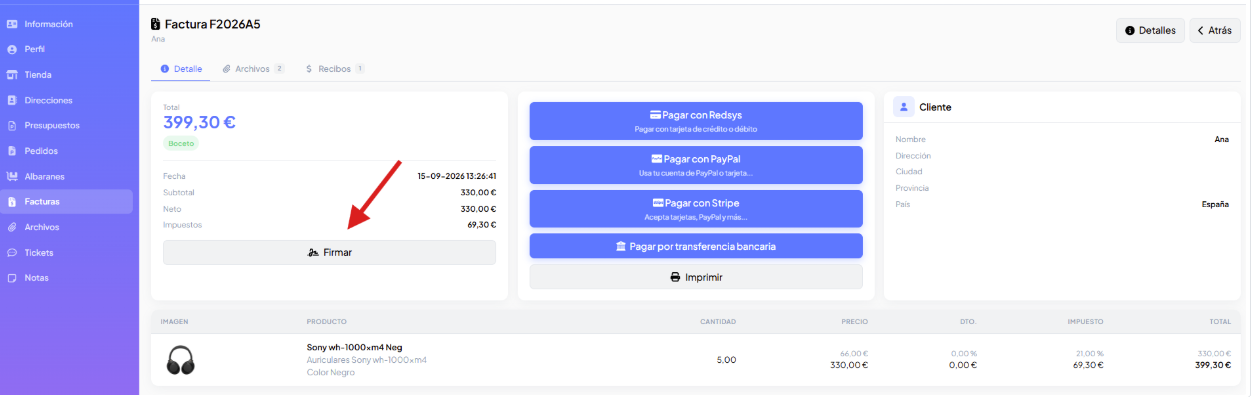Go to Tickets section
The height and width of the screenshot is (397, 1253).
tap(66, 253)
